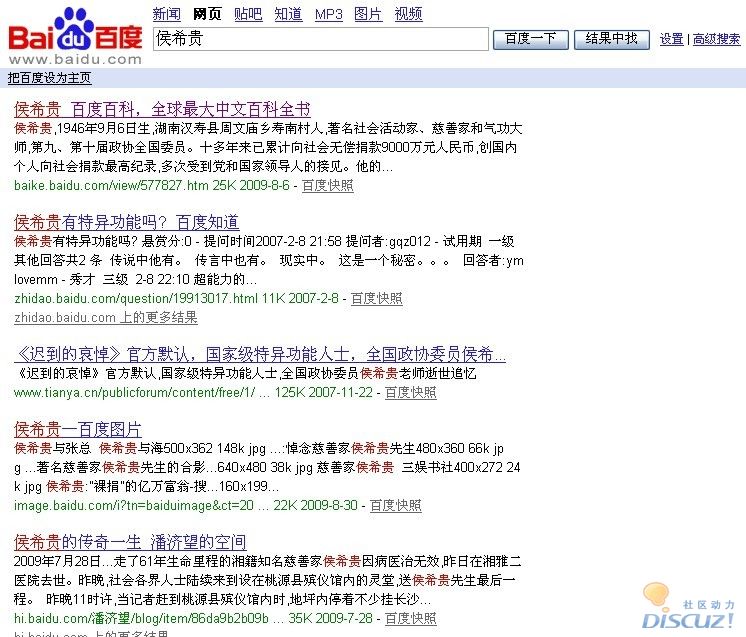Go to the MP3 search tab
This screenshot has height=637, width=746.
pos(329,14)
